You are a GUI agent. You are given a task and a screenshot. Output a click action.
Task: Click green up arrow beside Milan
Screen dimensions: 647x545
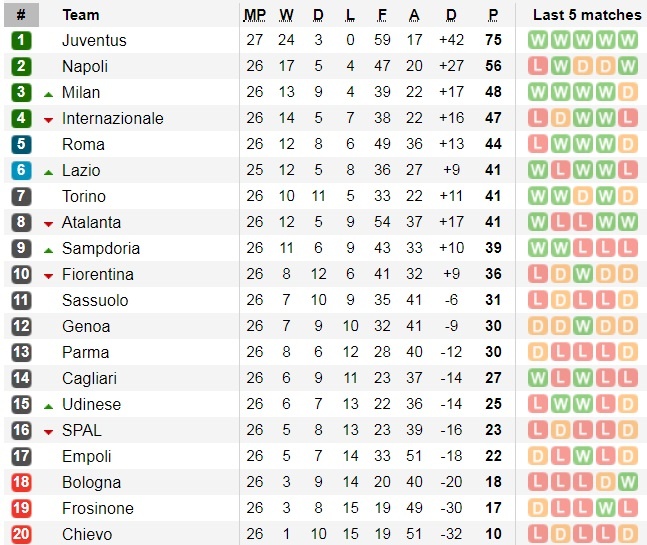coord(48,93)
